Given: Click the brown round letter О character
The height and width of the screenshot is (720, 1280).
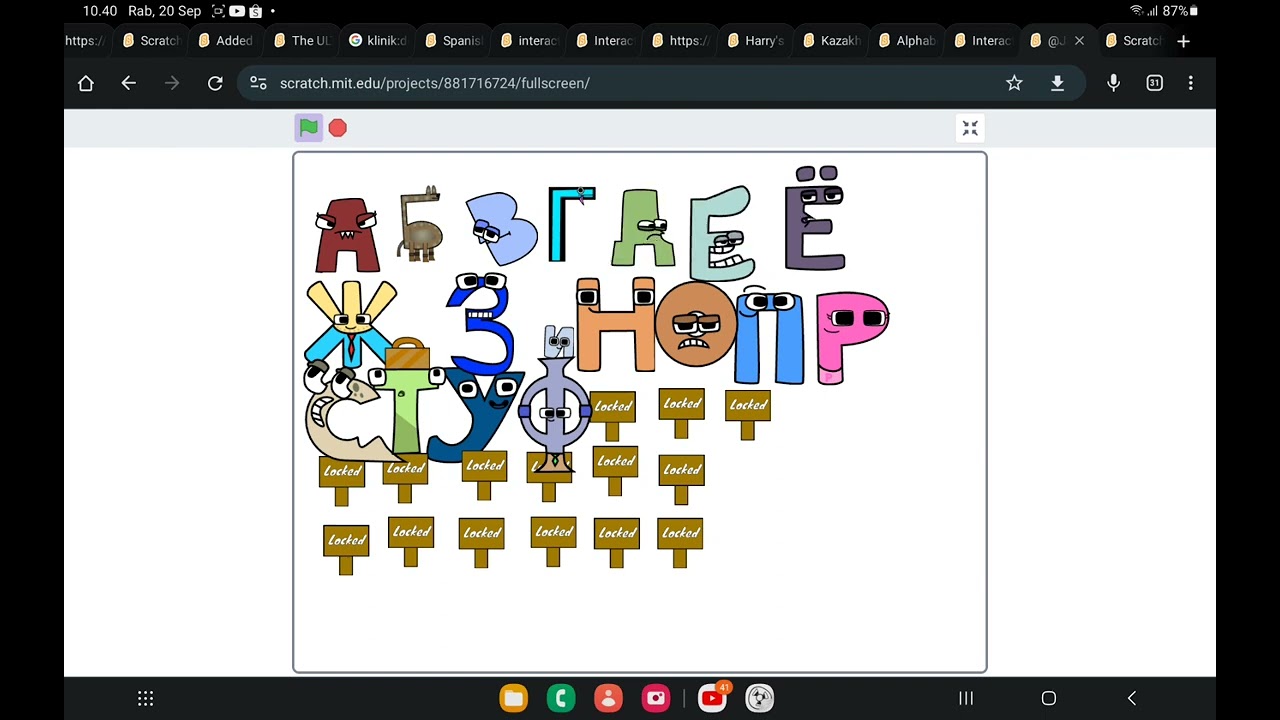Looking at the screenshot, I should [x=696, y=324].
